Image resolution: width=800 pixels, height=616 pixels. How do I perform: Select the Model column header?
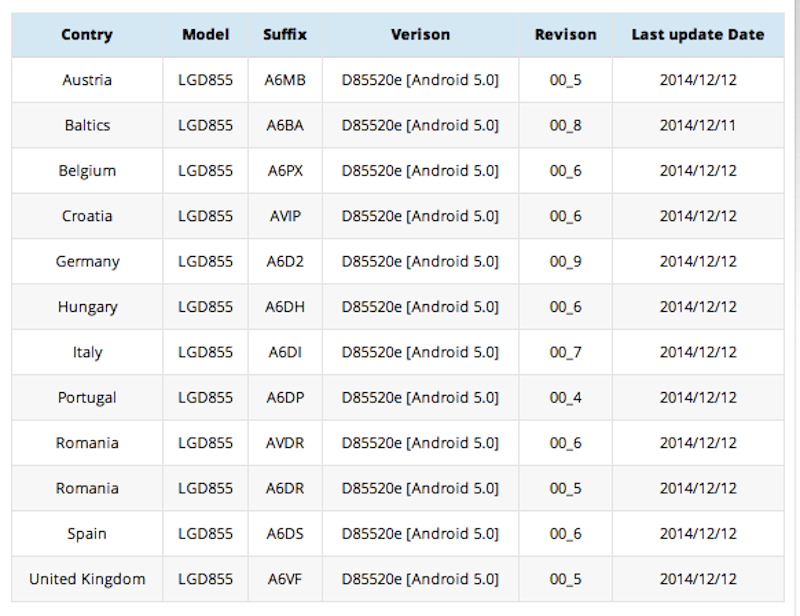[x=206, y=35]
